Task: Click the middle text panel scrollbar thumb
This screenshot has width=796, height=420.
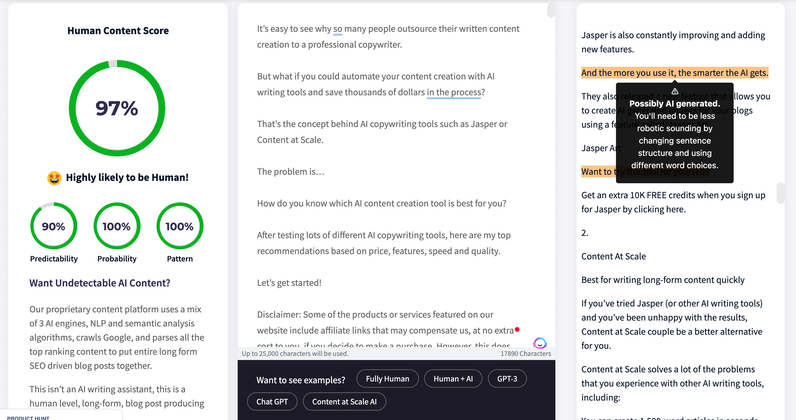Action: point(551,10)
